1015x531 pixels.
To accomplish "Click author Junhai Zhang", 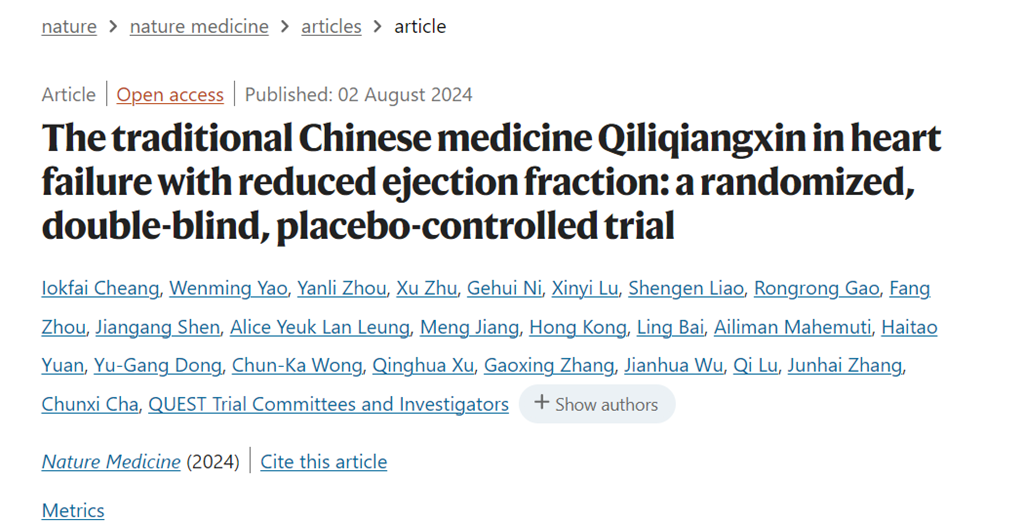I will coord(844,365).
